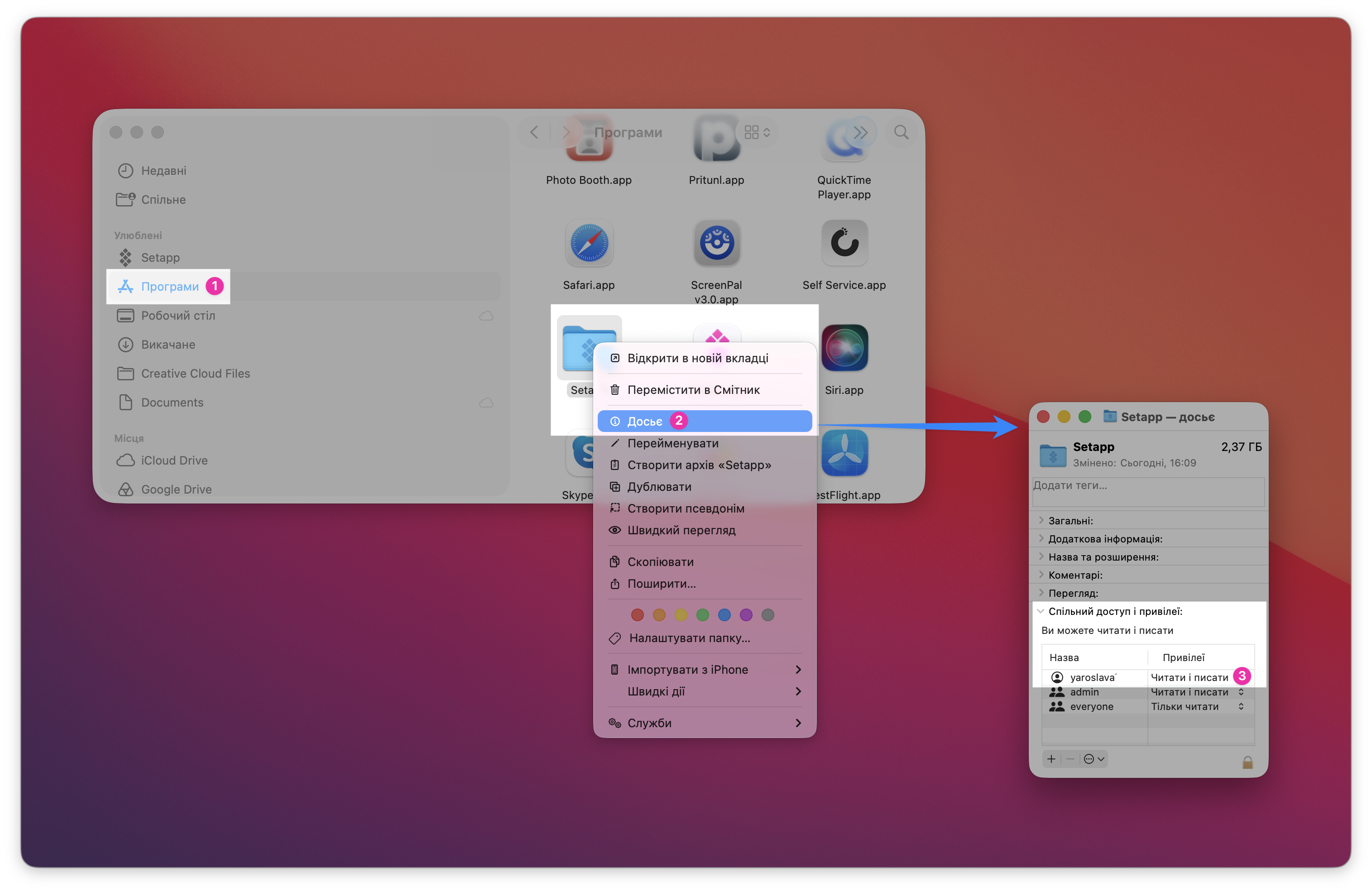Screen dimensions: 1372x892
Task: Expand the Загальні section
Action: click(x=1041, y=520)
